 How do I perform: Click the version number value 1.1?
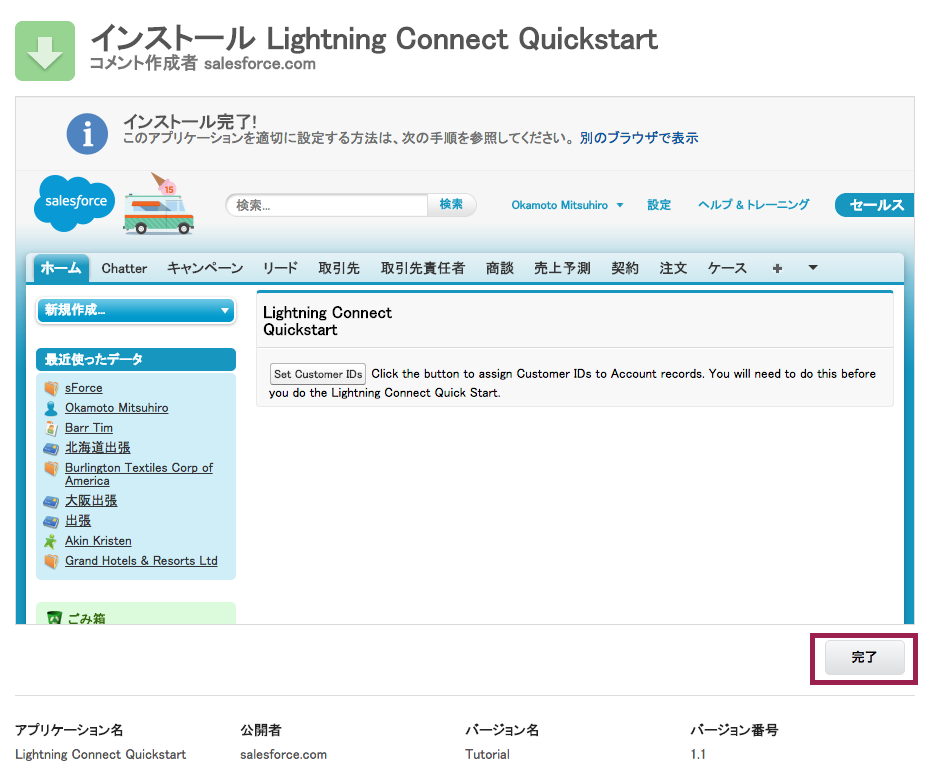tap(698, 755)
